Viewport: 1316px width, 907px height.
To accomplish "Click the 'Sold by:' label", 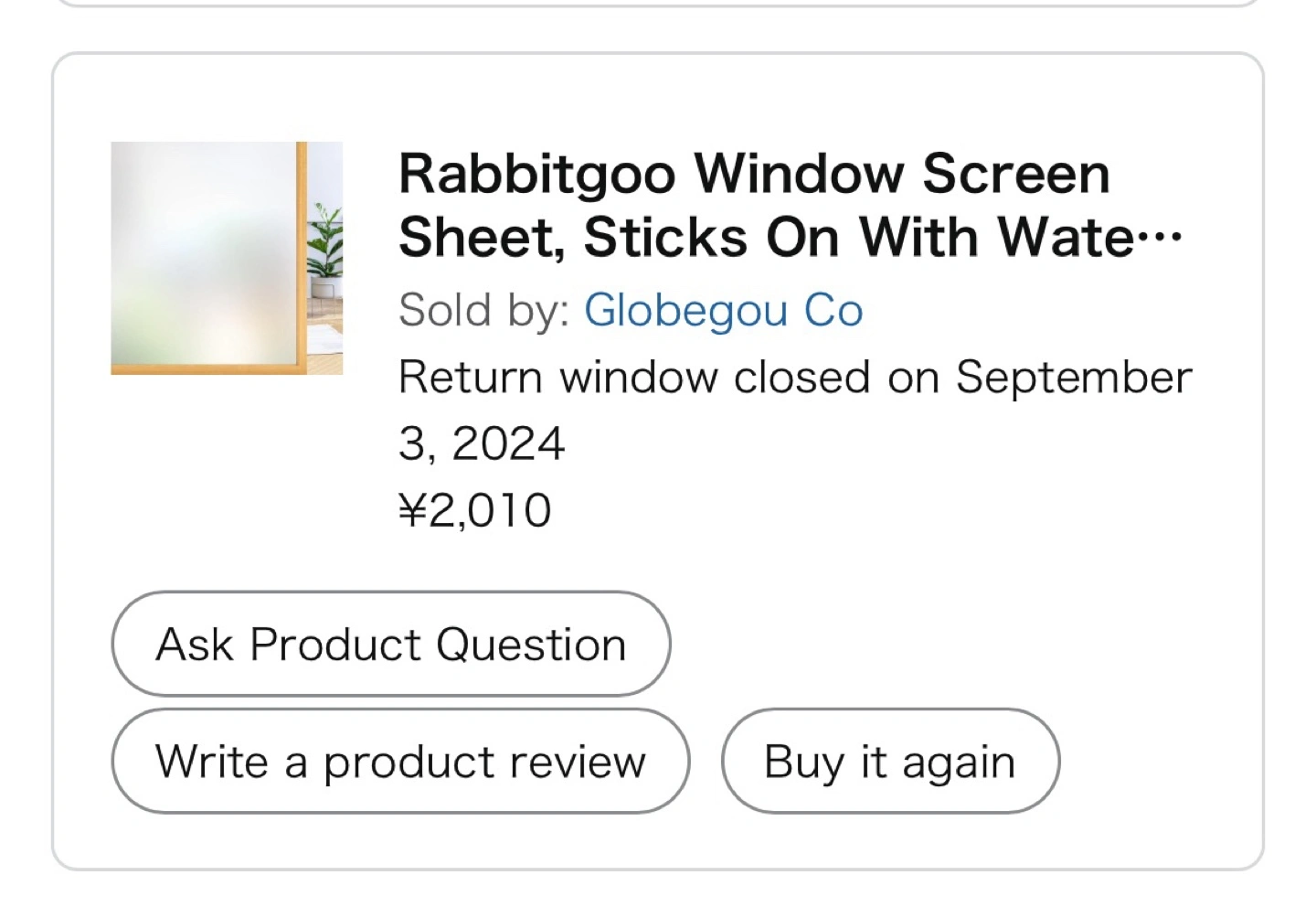I will coord(484,310).
